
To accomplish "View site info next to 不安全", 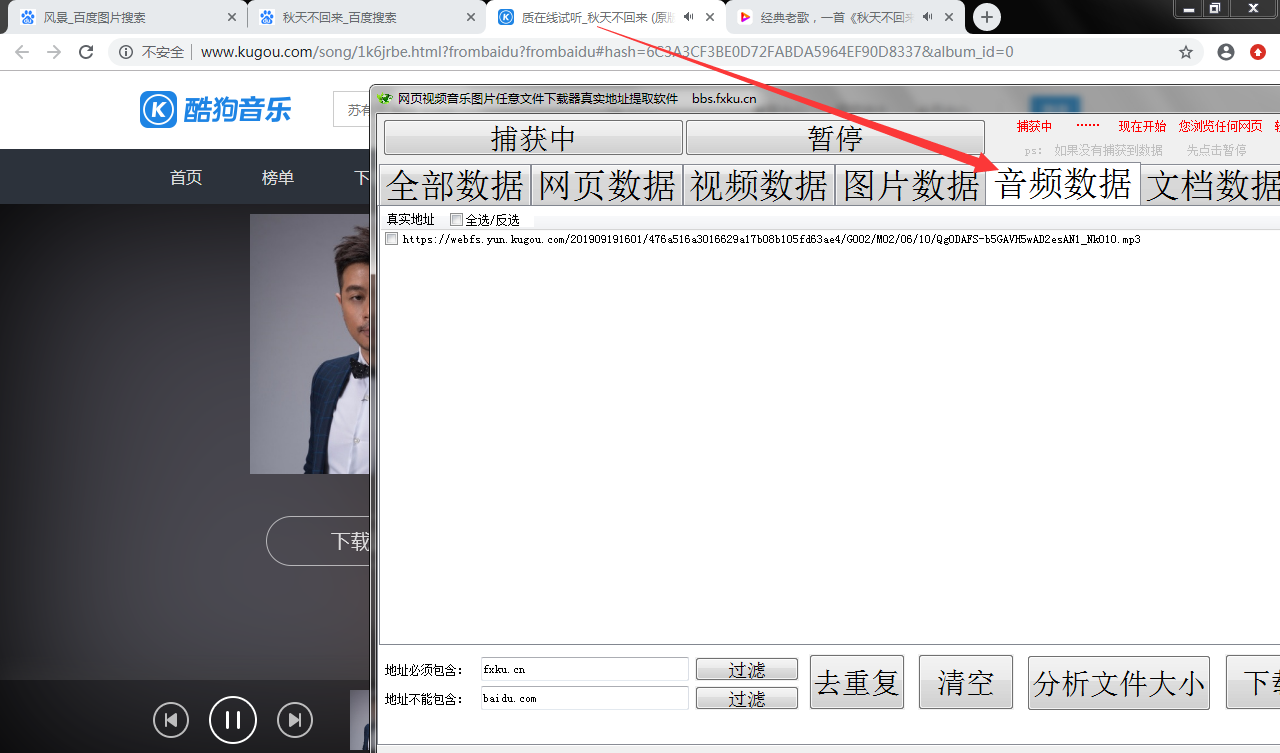I will (126, 52).
